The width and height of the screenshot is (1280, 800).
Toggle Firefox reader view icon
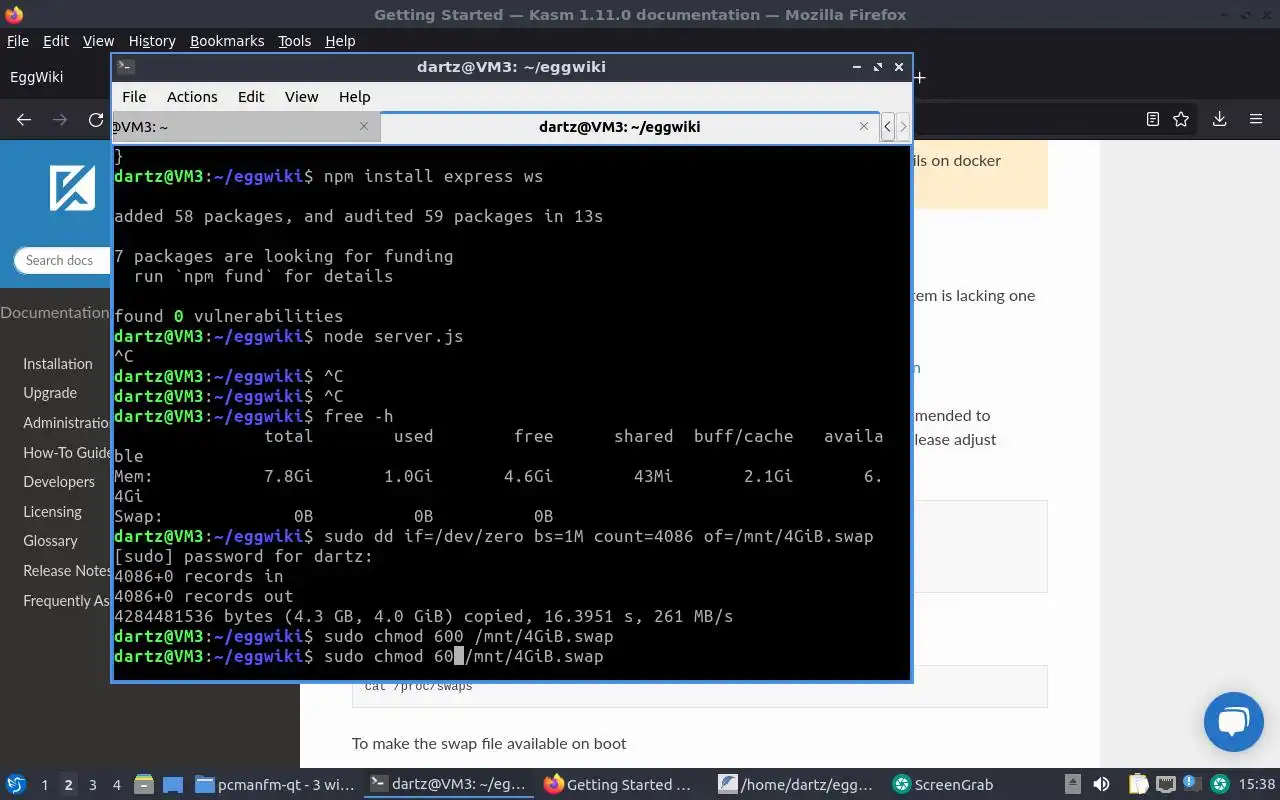coord(1152,119)
